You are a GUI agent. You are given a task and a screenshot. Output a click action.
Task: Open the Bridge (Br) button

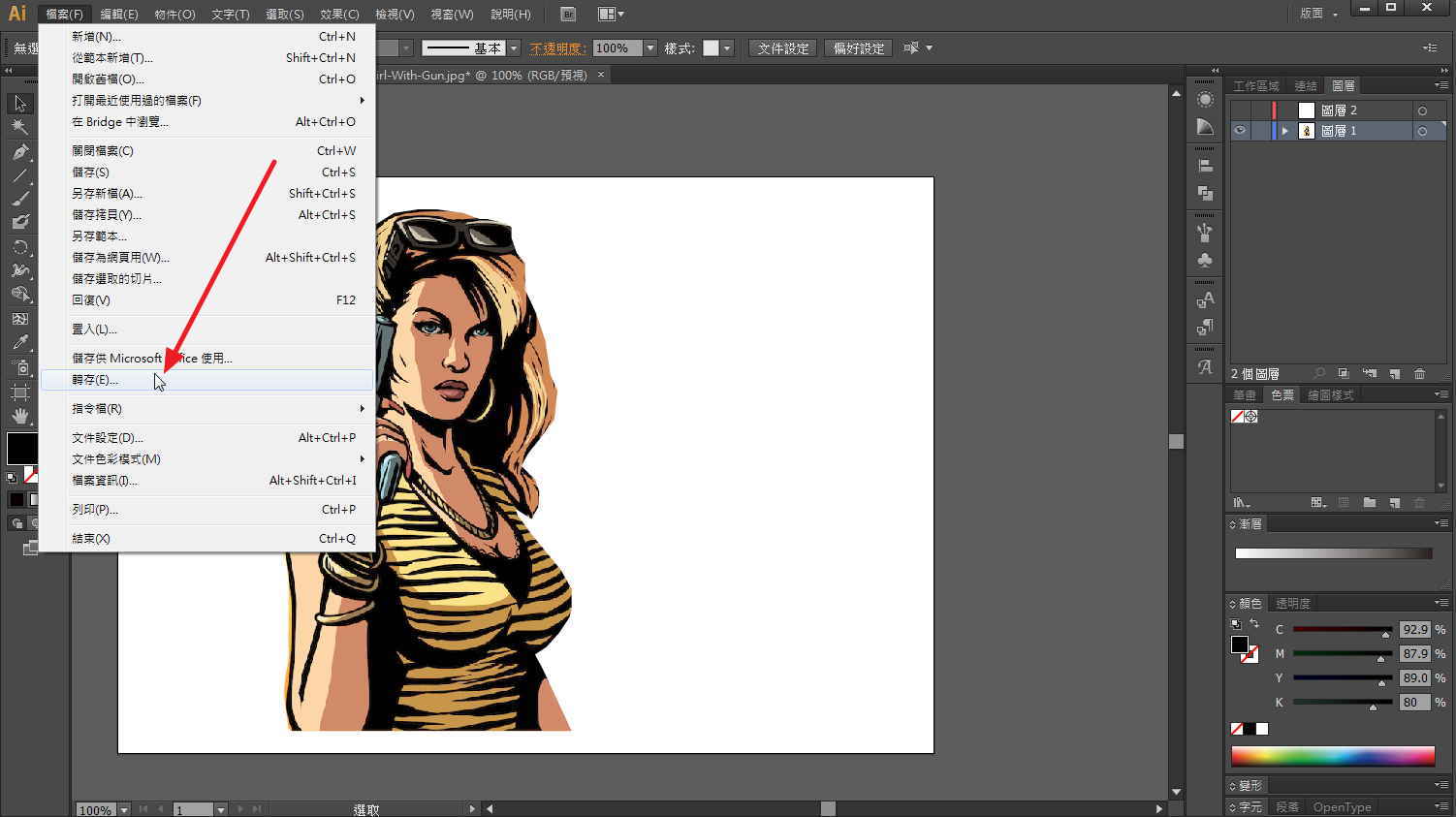click(568, 14)
